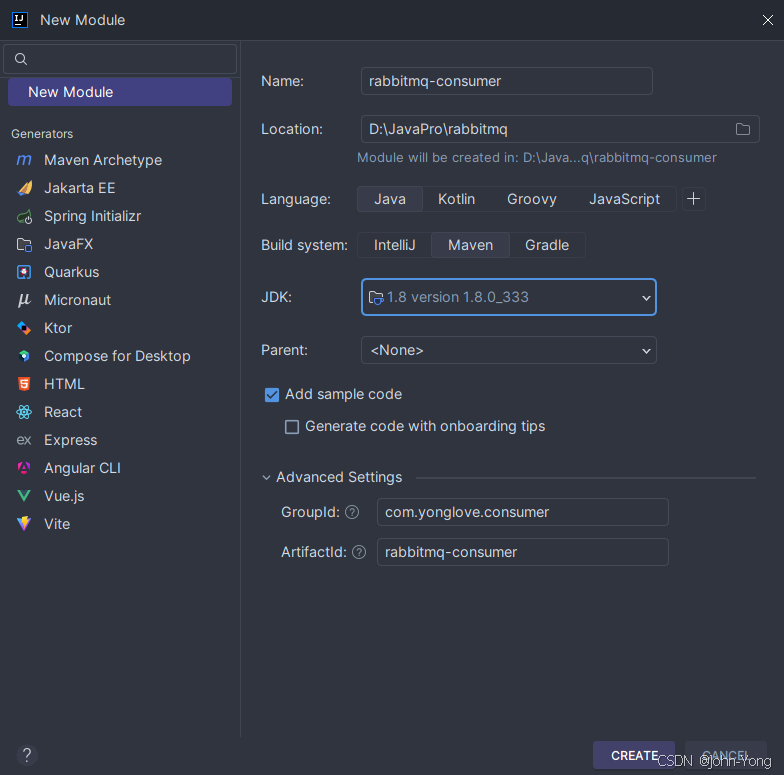Click the Maven Archetype generator icon
This screenshot has width=784, height=775.
coord(24,160)
